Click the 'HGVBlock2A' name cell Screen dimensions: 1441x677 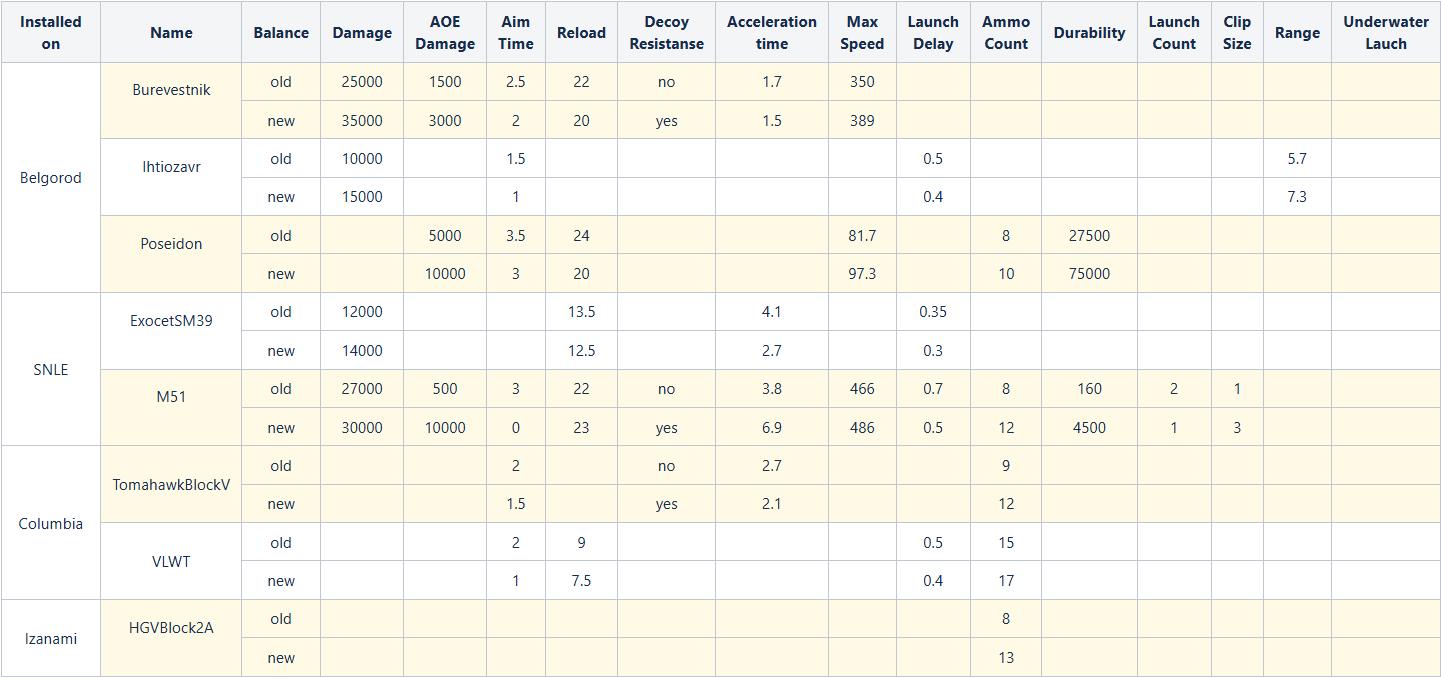click(x=171, y=638)
